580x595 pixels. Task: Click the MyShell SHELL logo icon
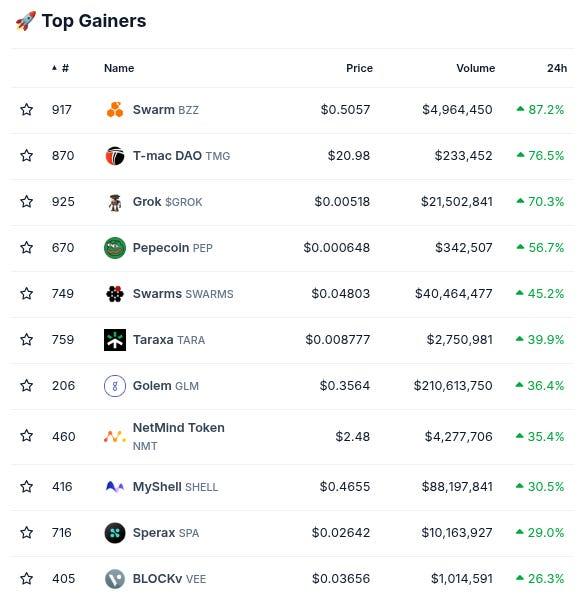tap(115, 487)
